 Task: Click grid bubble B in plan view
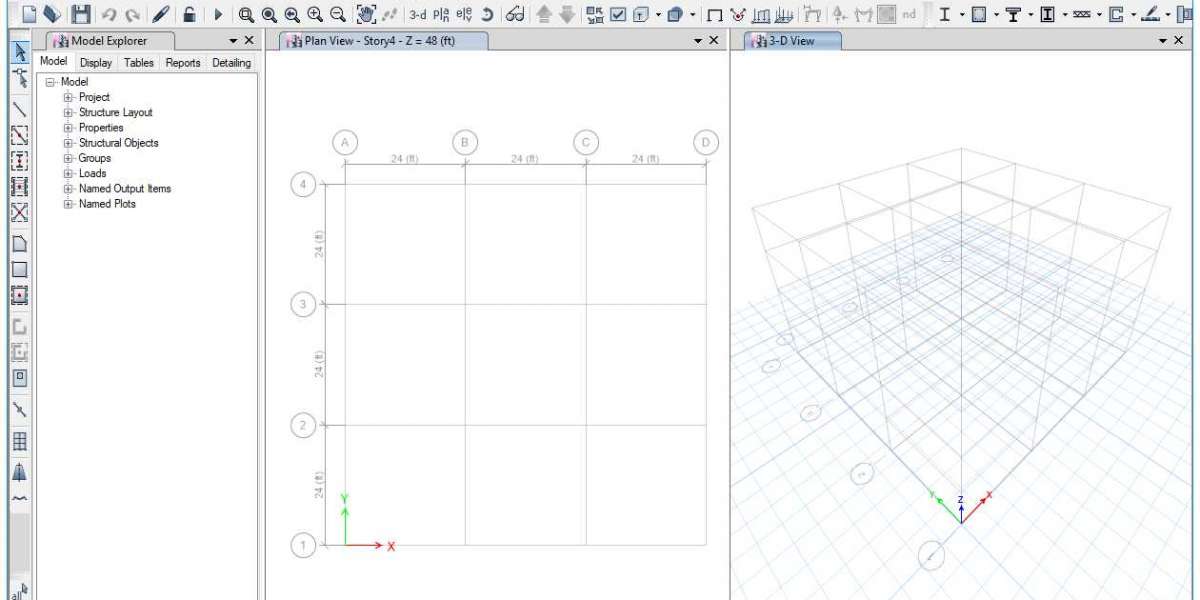pos(464,142)
